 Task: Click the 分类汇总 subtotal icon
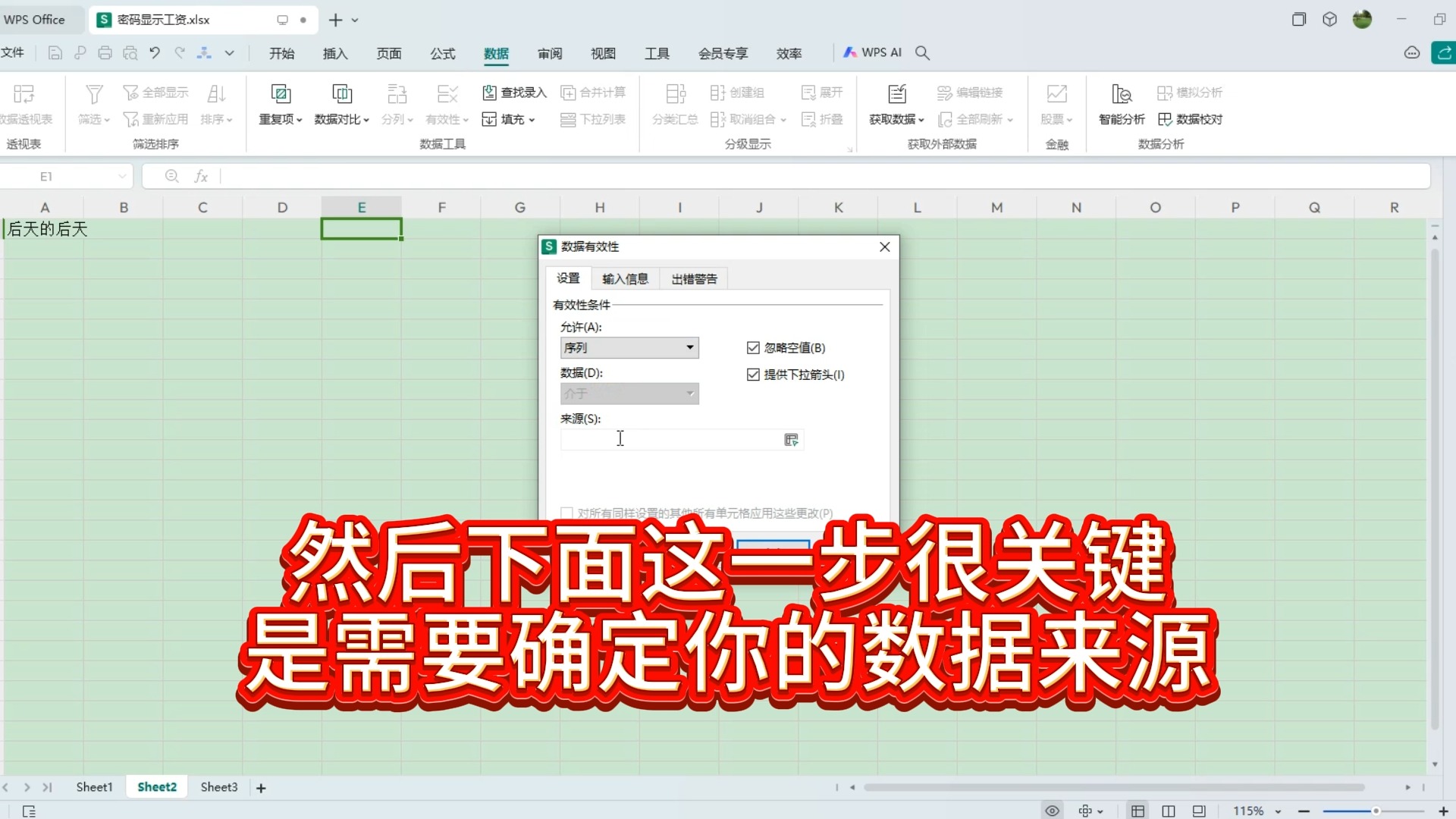(x=674, y=105)
